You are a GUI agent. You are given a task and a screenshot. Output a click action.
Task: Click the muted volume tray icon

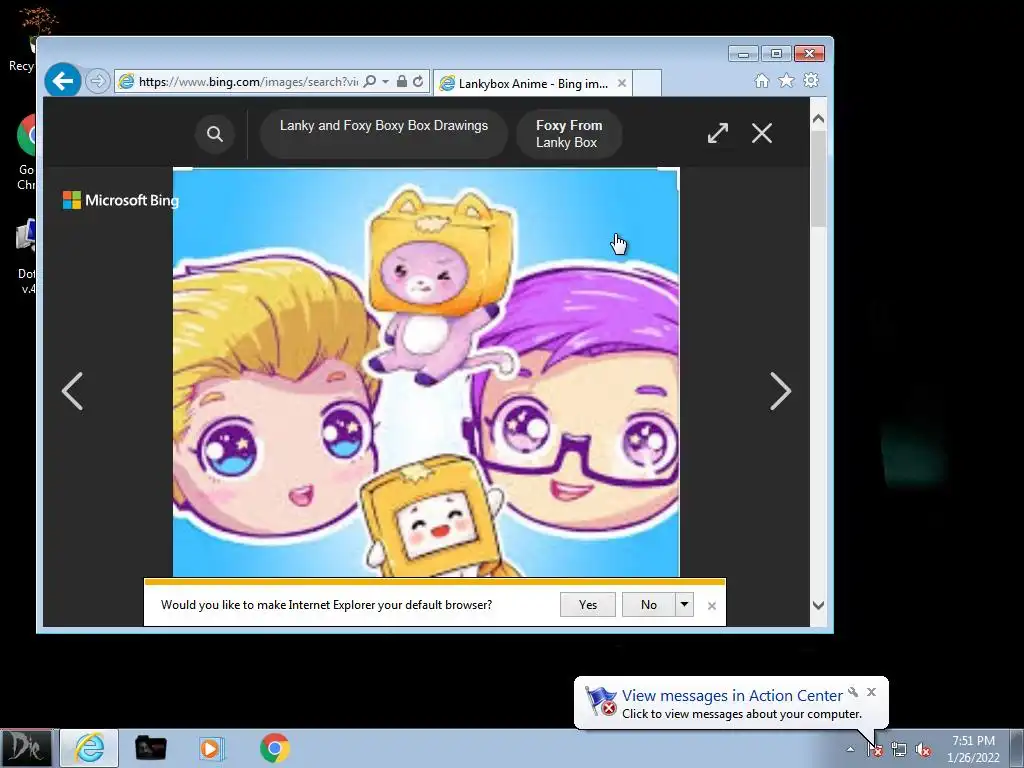point(923,750)
